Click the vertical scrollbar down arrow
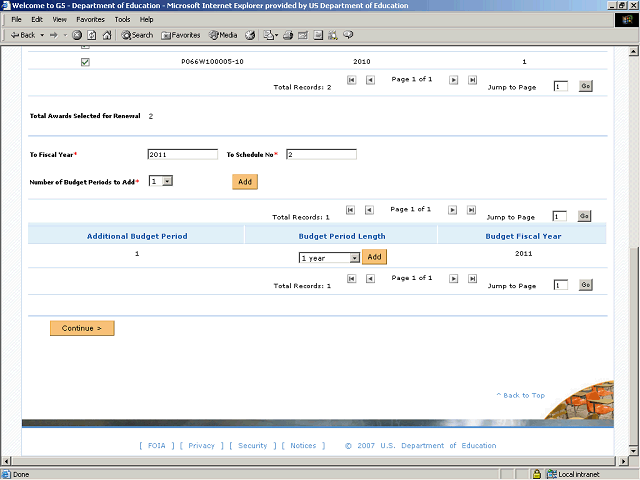 [x=633, y=451]
